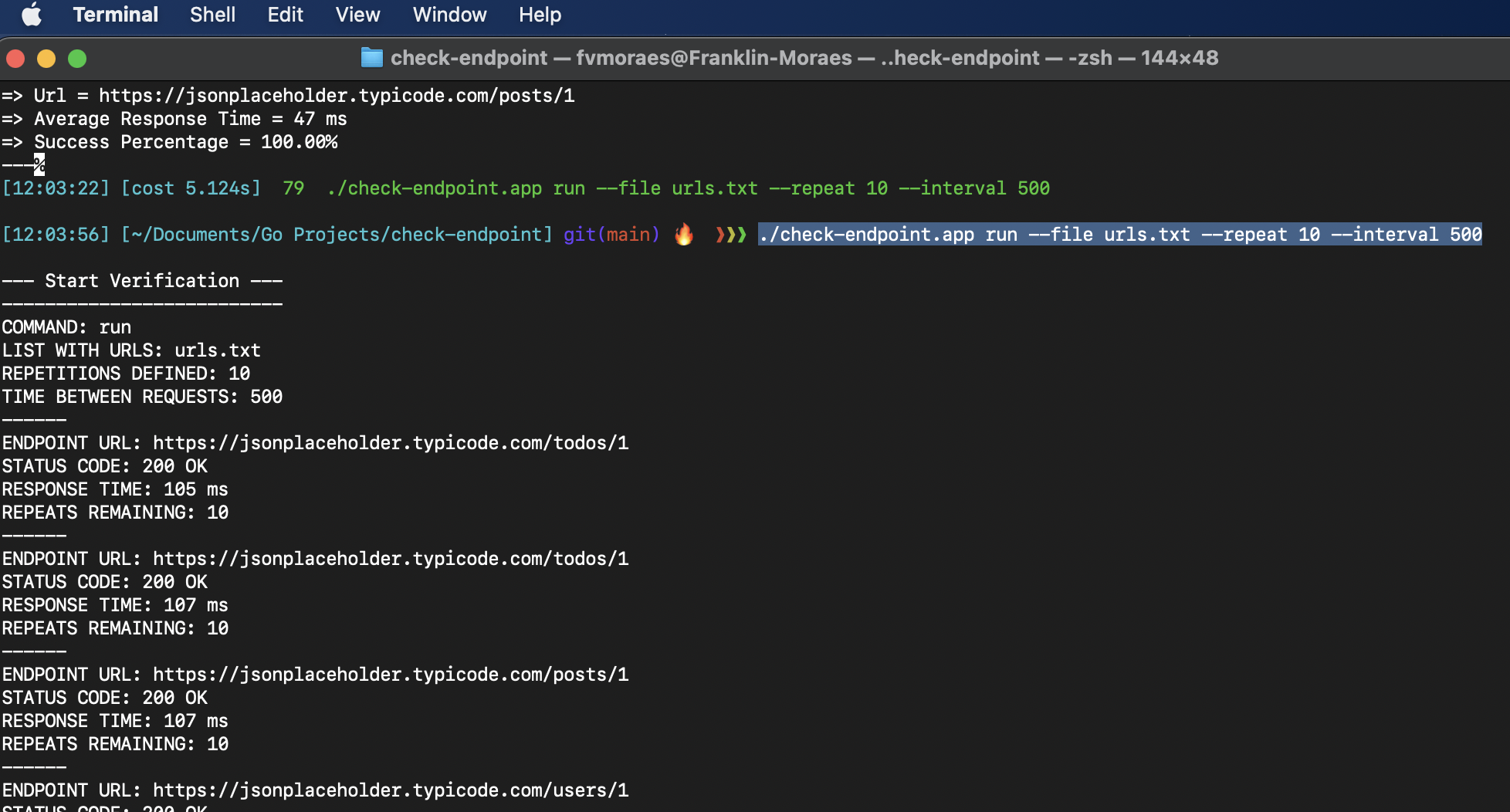Open the Window menu
The image size is (1510, 812).
coord(449,15)
